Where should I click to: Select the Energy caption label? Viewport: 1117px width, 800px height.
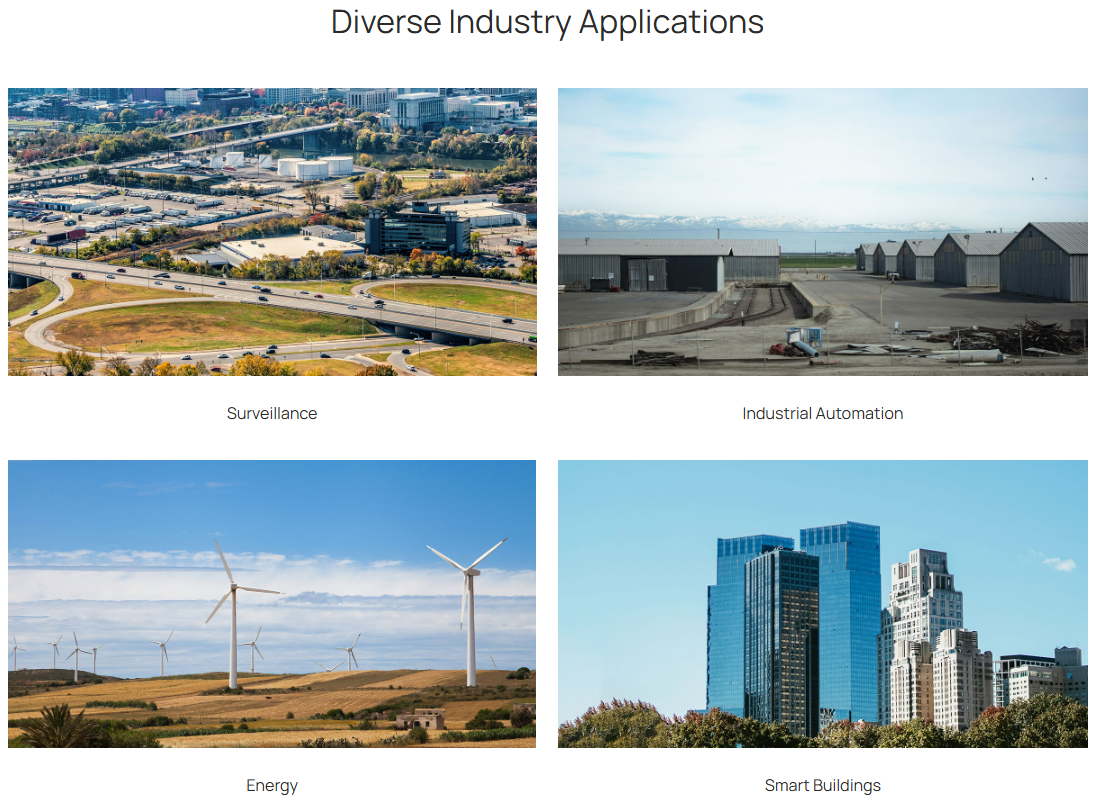pos(272,785)
